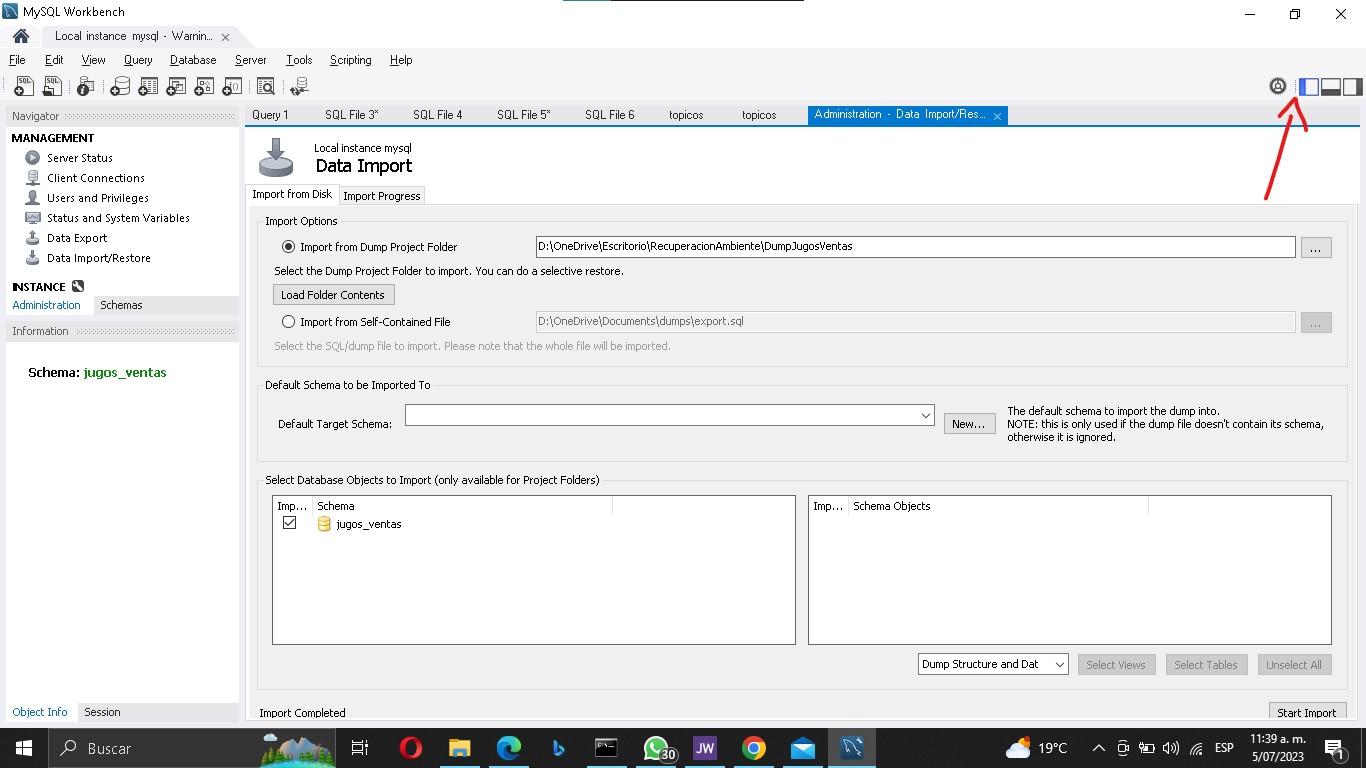Open Status and System Variables

click(118, 218)
